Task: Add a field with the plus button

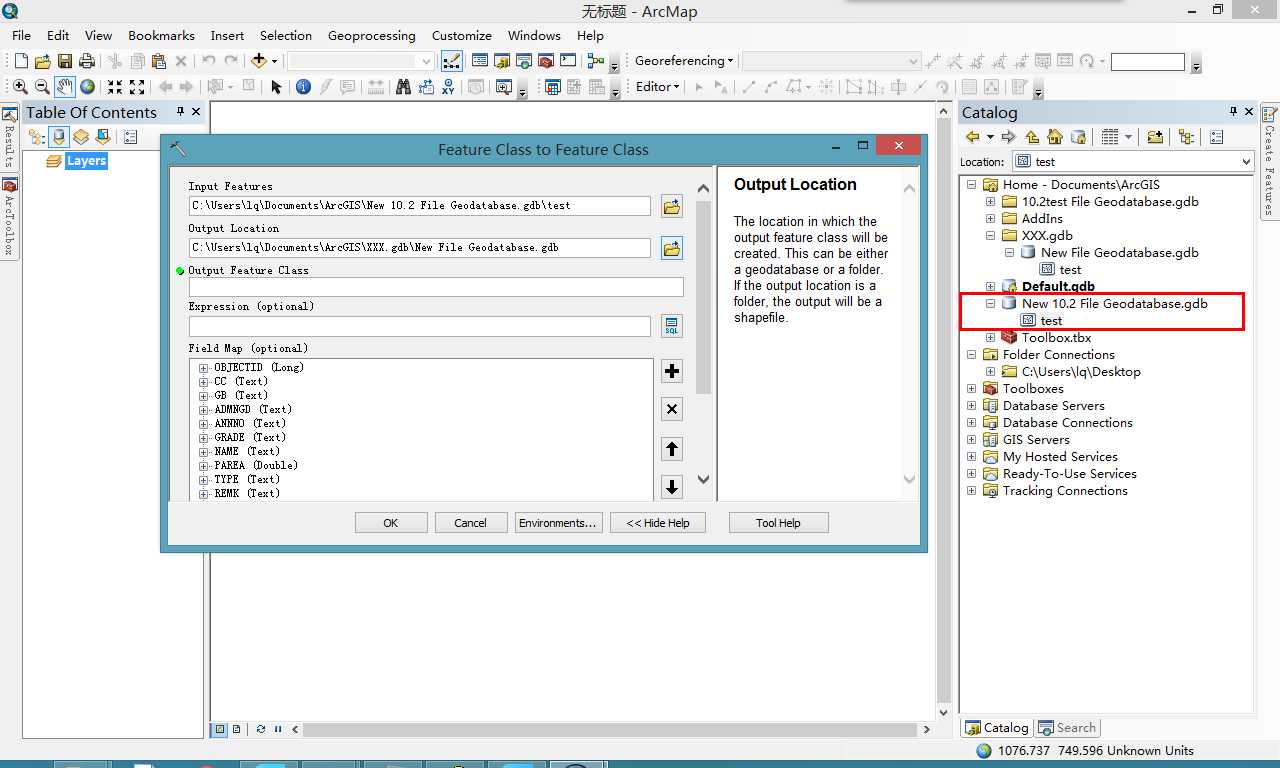Action: coord(672,371)
